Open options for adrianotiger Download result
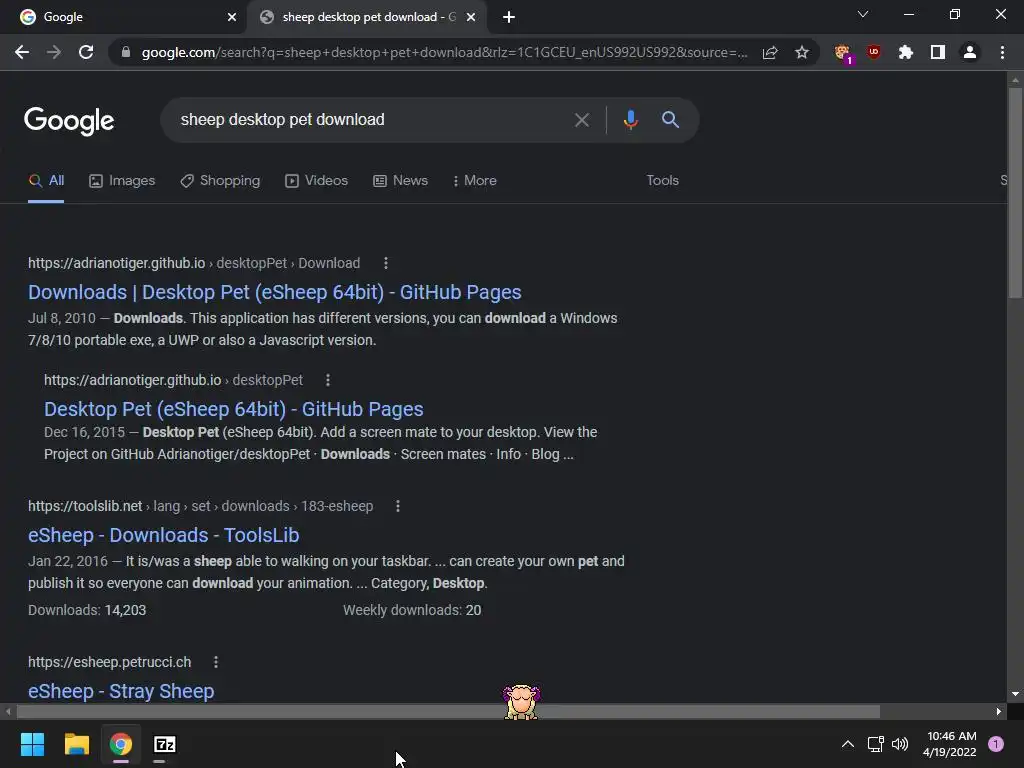Screen dimensions: 1024x768 (386, 263)
